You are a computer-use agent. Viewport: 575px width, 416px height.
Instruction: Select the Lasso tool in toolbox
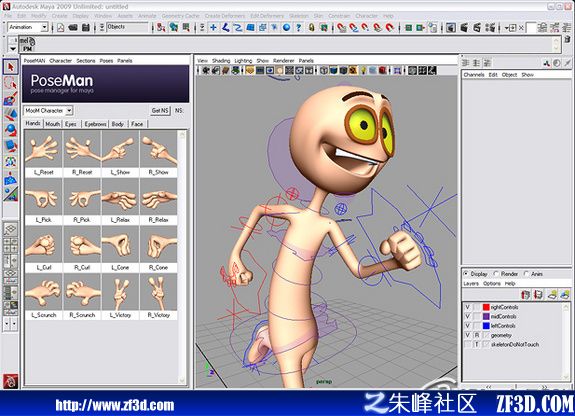coord(10,83)
